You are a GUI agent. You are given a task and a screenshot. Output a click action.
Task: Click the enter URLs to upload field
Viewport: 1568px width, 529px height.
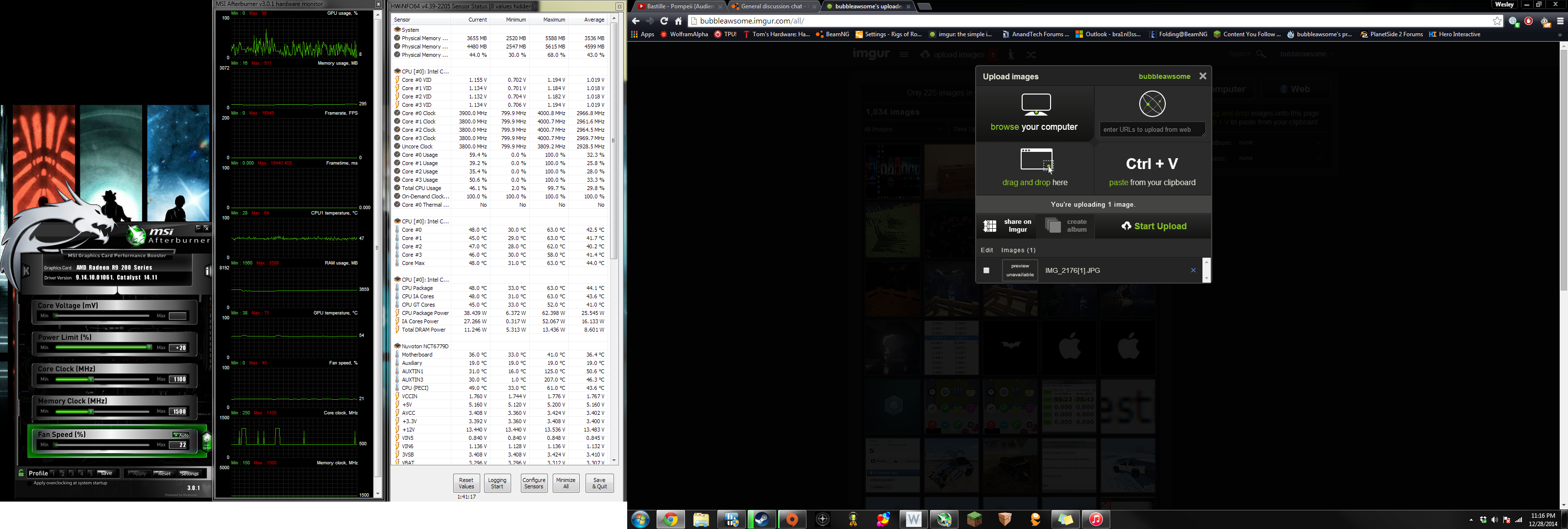point(1152,129)
